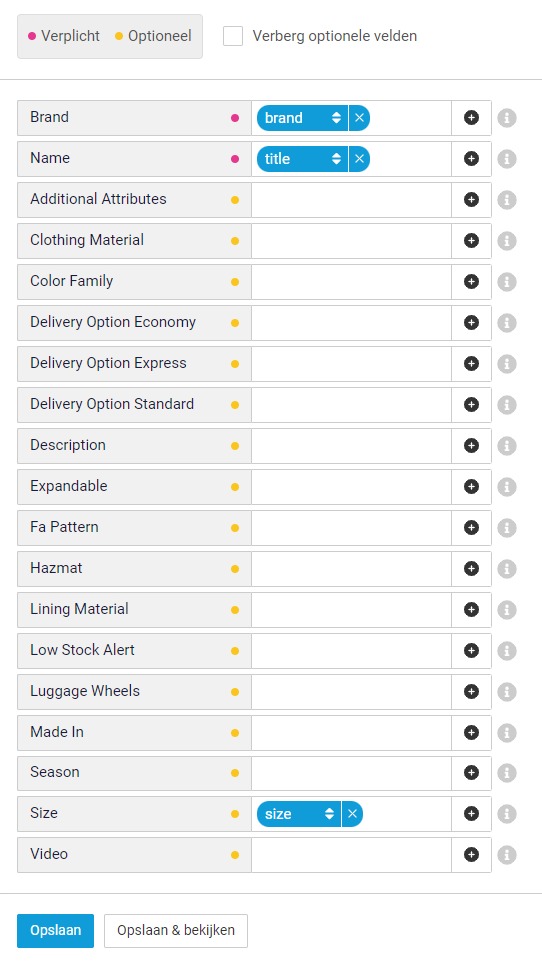This screenshot has height=964, width=542.
Task: Remove the title tag from Name
Action: pyautogui.click(x=359, y=159)
